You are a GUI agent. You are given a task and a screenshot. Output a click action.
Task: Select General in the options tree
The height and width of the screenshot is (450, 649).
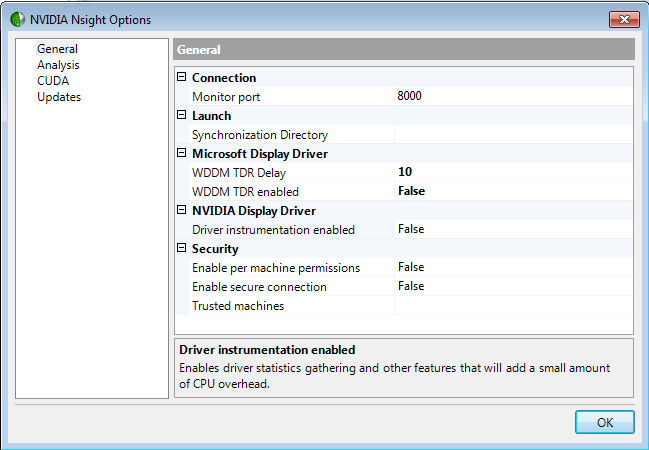click(57, 49)
